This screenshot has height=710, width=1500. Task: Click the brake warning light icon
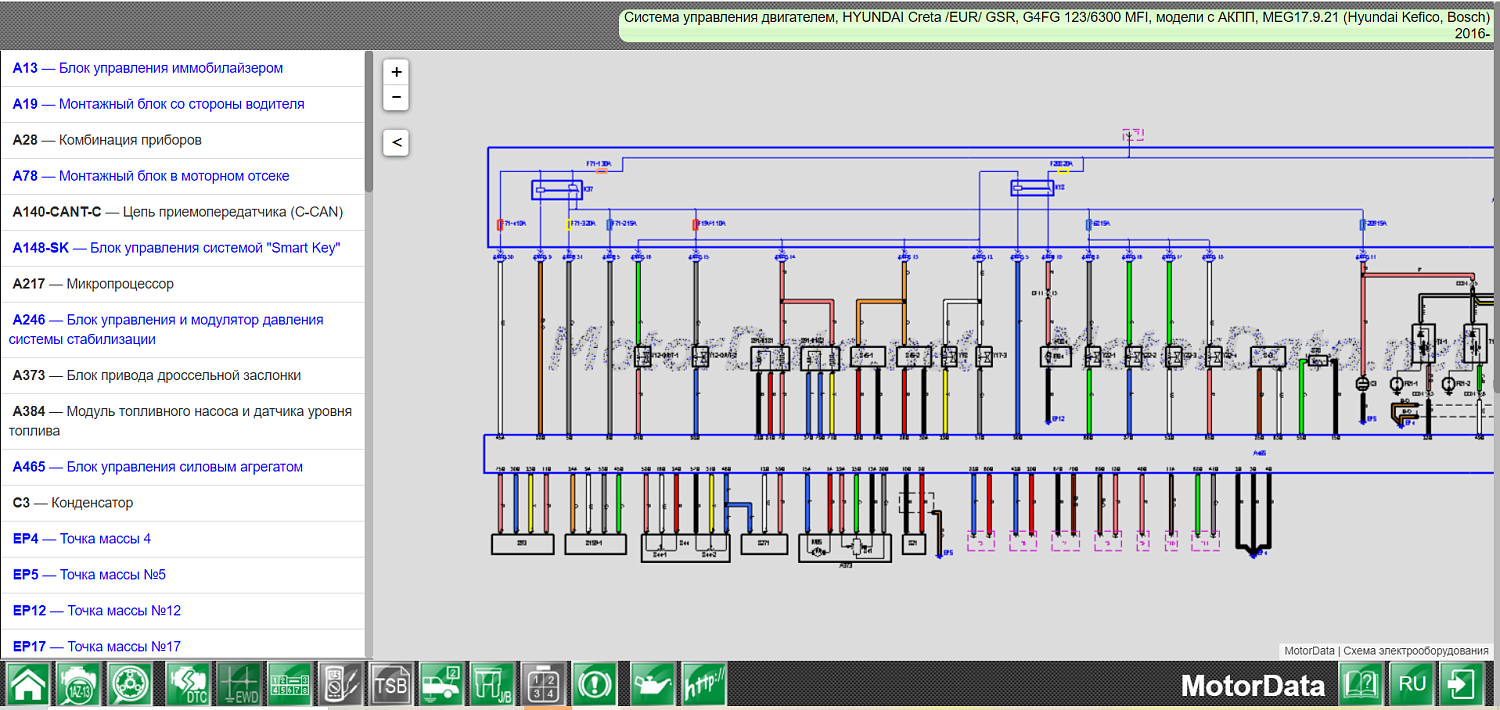click(595, 685)
